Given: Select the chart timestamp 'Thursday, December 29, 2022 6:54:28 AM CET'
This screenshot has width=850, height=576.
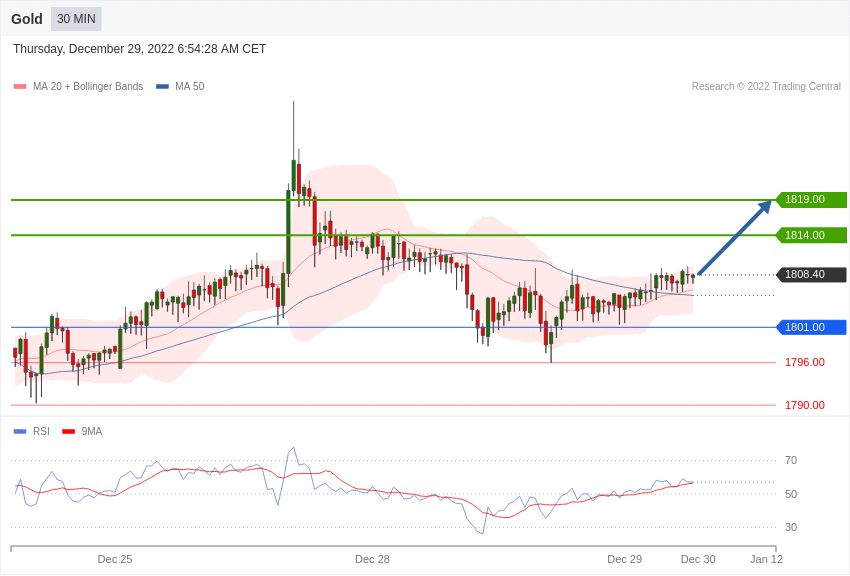Looking at the screenshot, I should click(139, 49).
